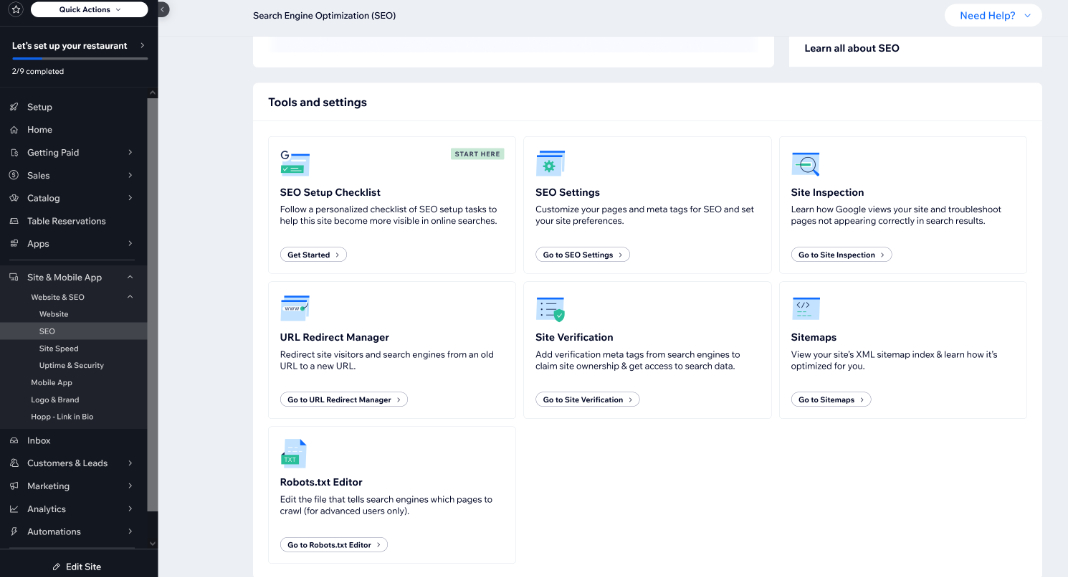
Task: Select the Robots.txt file icon
Action: coord(293,452)
